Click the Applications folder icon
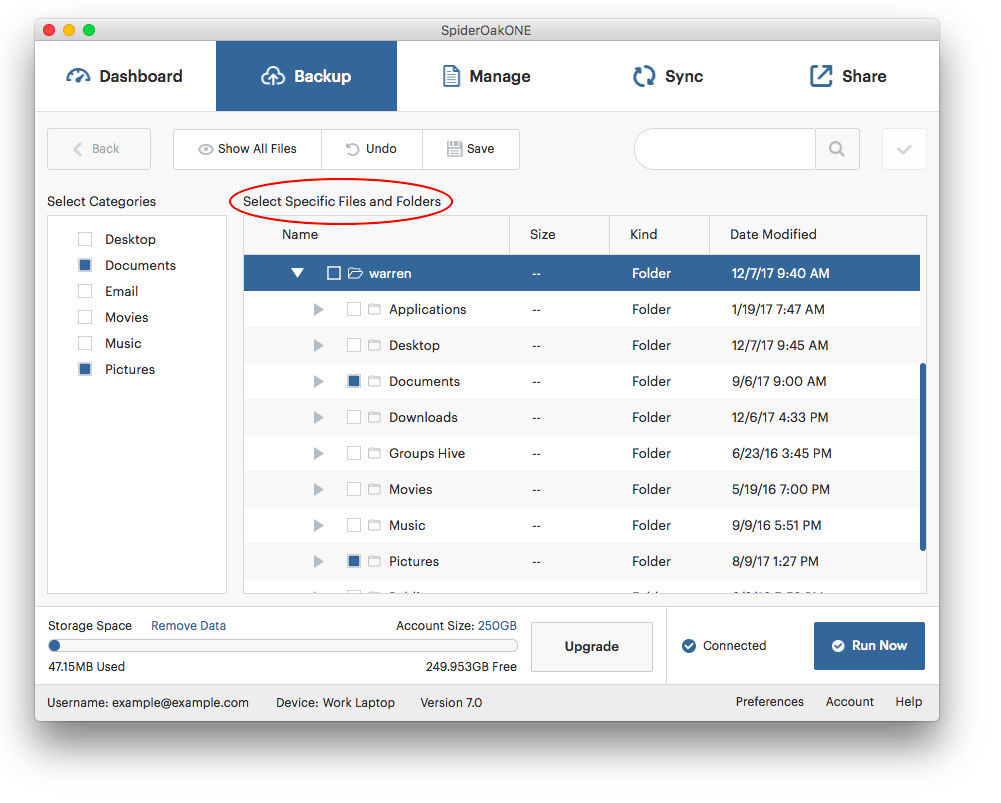Image resolution: width=1001 pixels, height=803 pixels. [x=375, y=310]
